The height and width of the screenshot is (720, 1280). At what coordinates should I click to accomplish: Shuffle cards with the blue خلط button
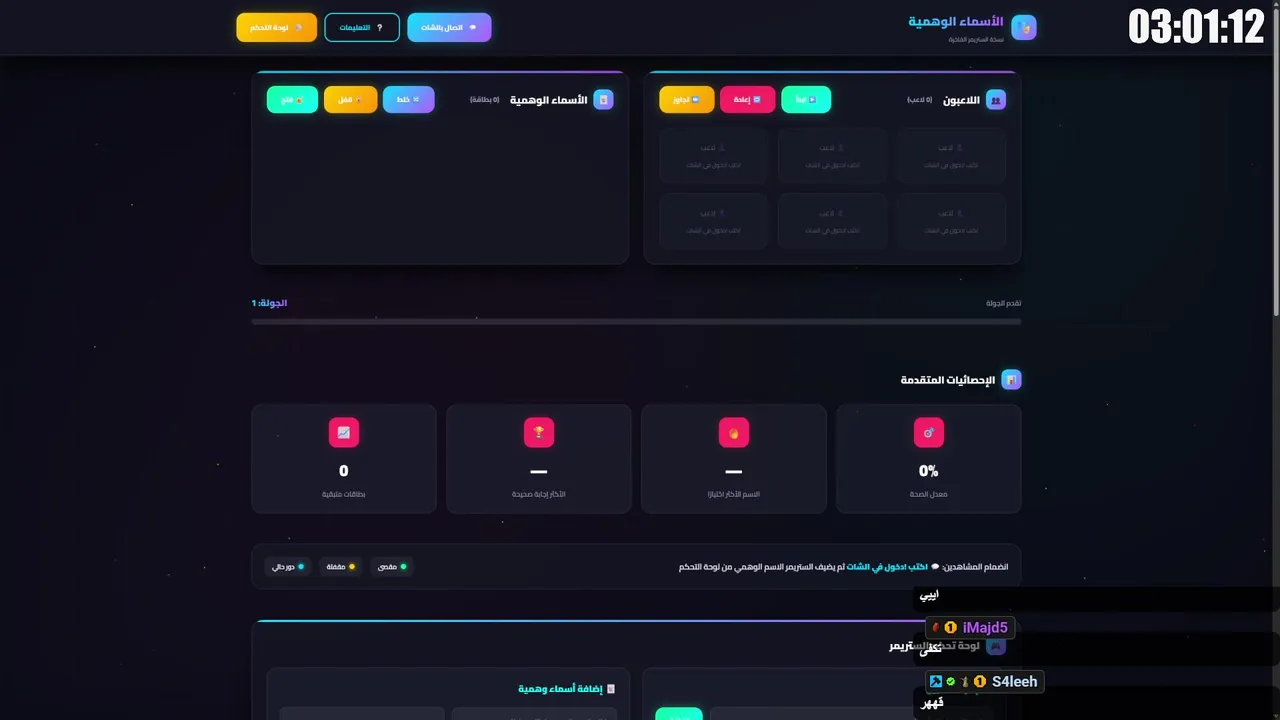click(409, 100)
